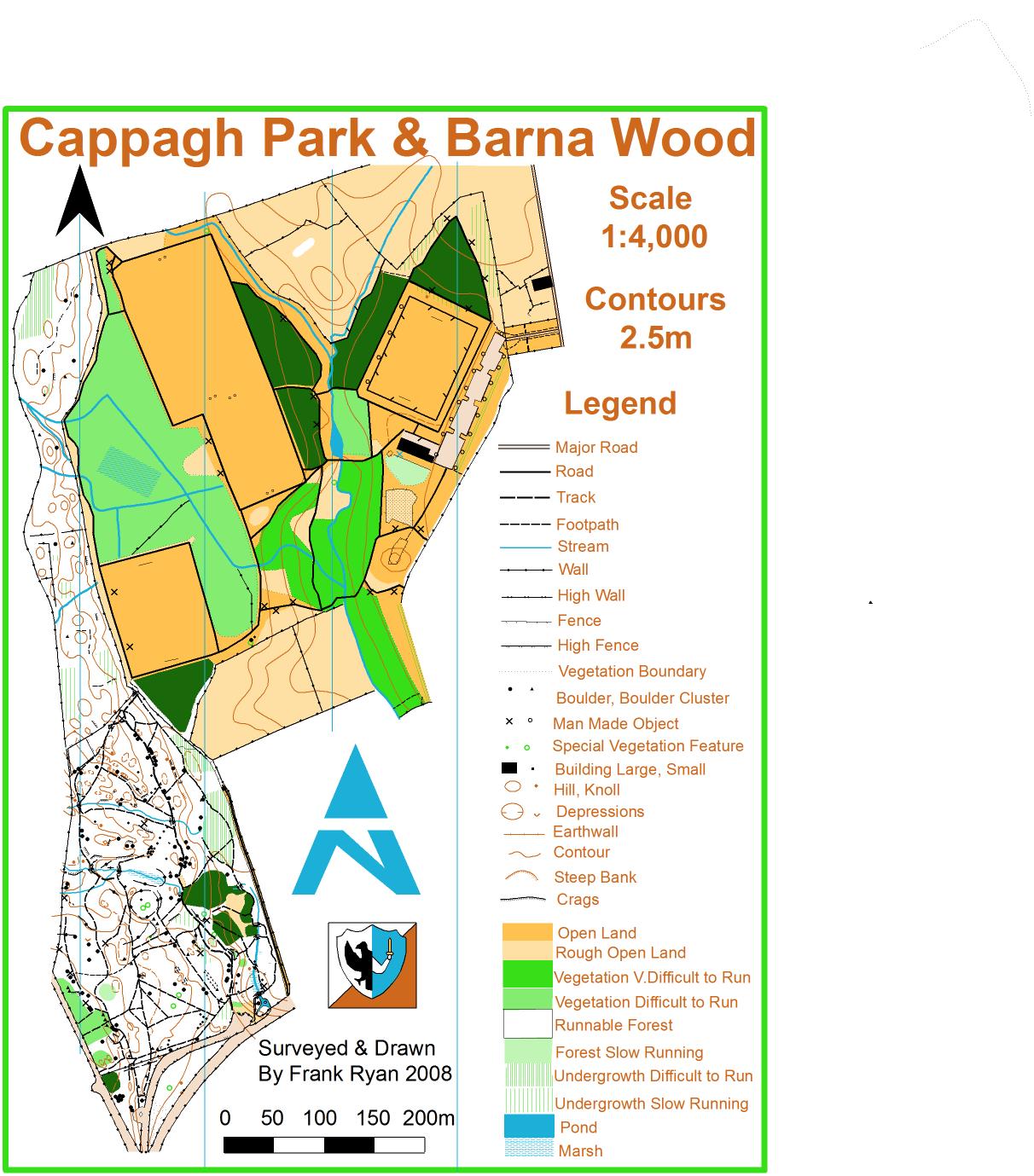The width and height of the screenshot is (1034, 1176).
Task: Pick the Vegetation V.Difficult to Run green swatch
Action: click(527, 974)
